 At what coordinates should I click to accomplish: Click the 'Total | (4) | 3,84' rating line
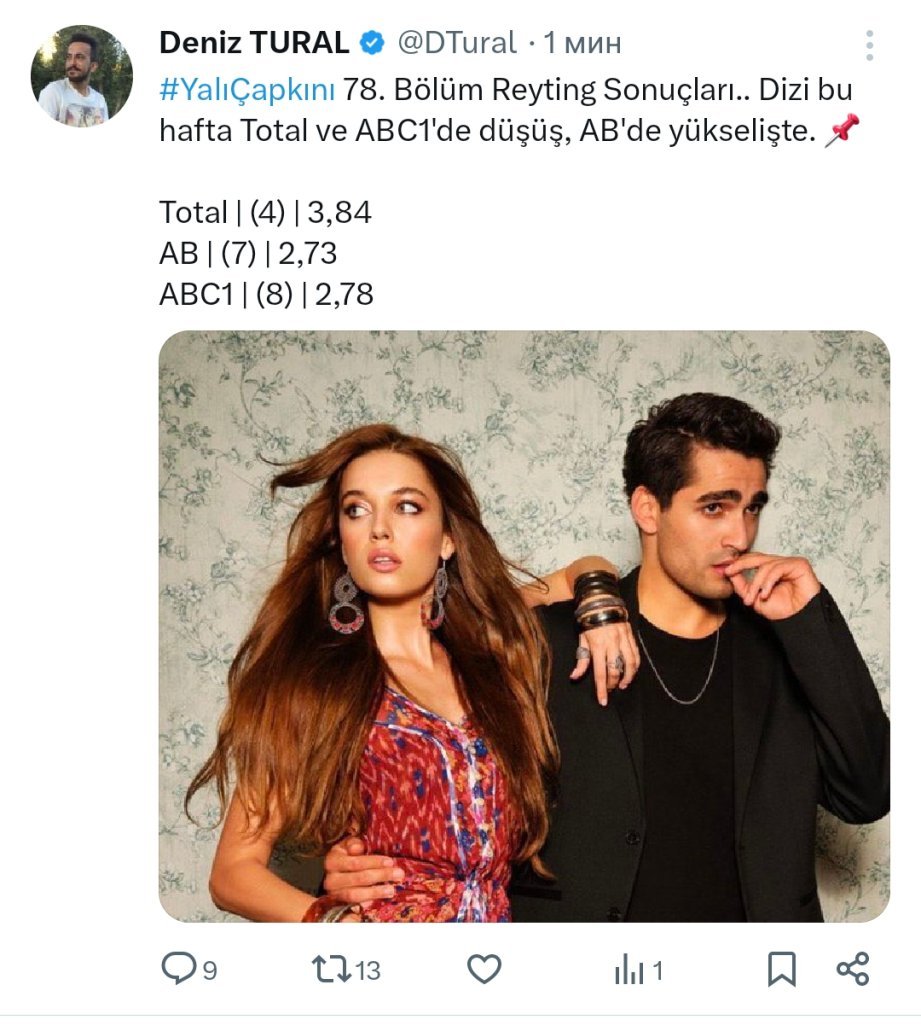[x=265, y=212]
